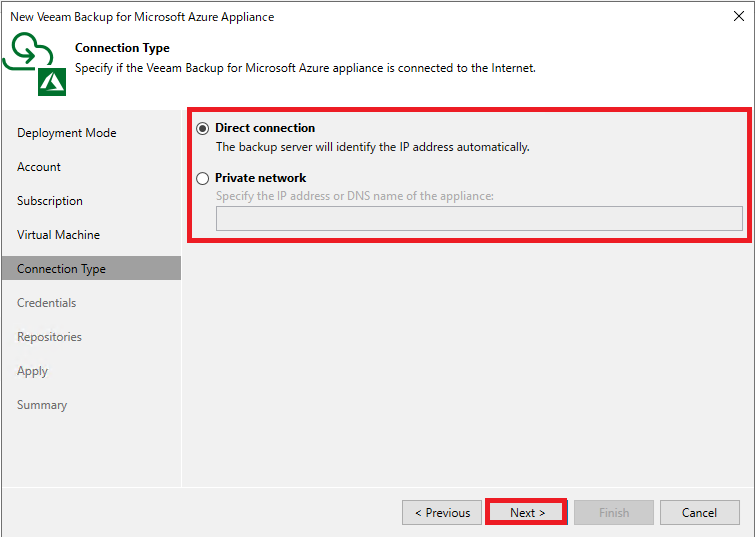Click the Previous button
The image size is (755, 537).
(x=442, y=512)
